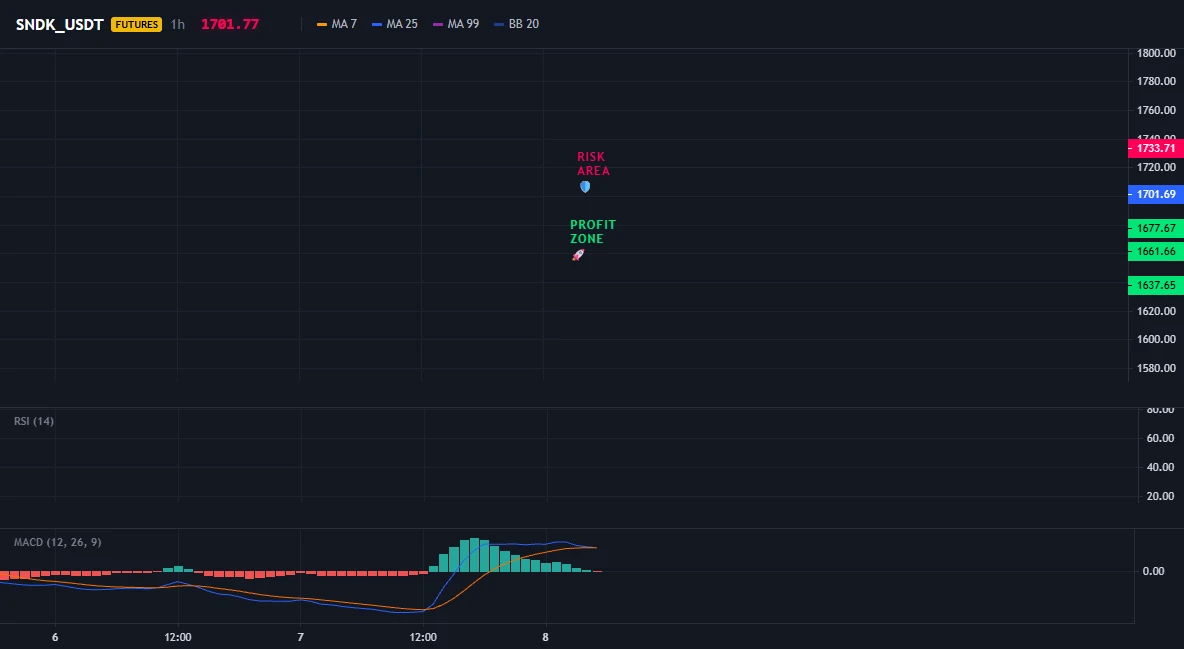Screen dimensions: 1184x649
Task: Open the 1h timeframe selector
Action: point(177,24)
